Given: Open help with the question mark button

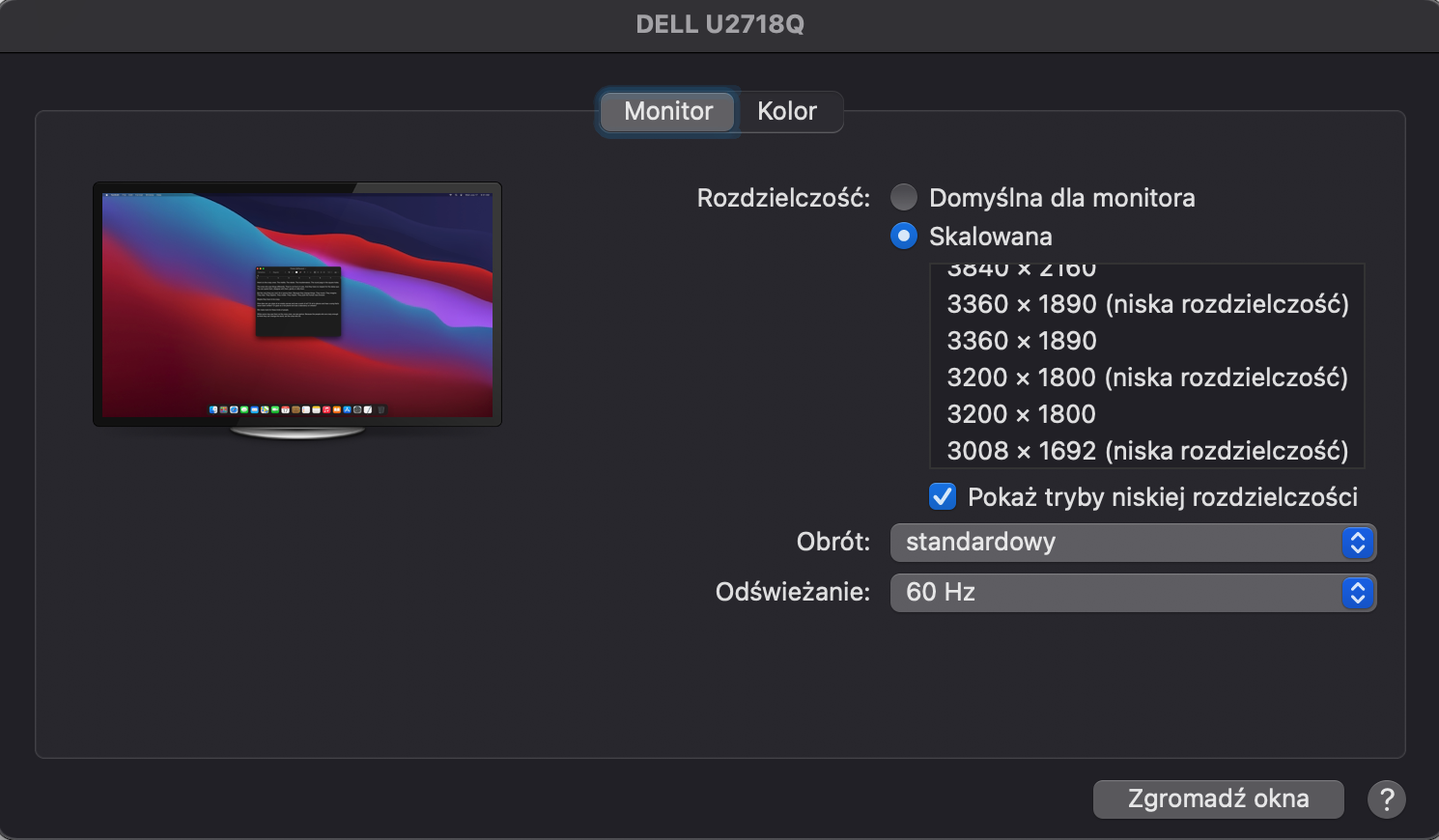Looking at the screenshot, I should [1386, 798].
